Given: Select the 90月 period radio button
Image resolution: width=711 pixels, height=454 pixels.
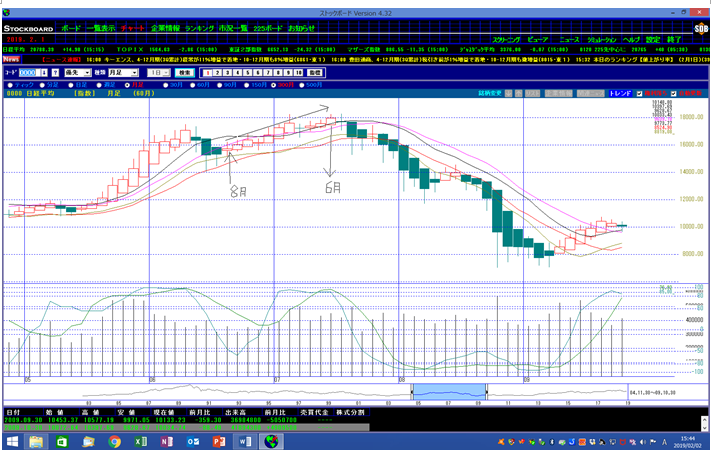Looking at the screenshot, I should pos(219,85).
